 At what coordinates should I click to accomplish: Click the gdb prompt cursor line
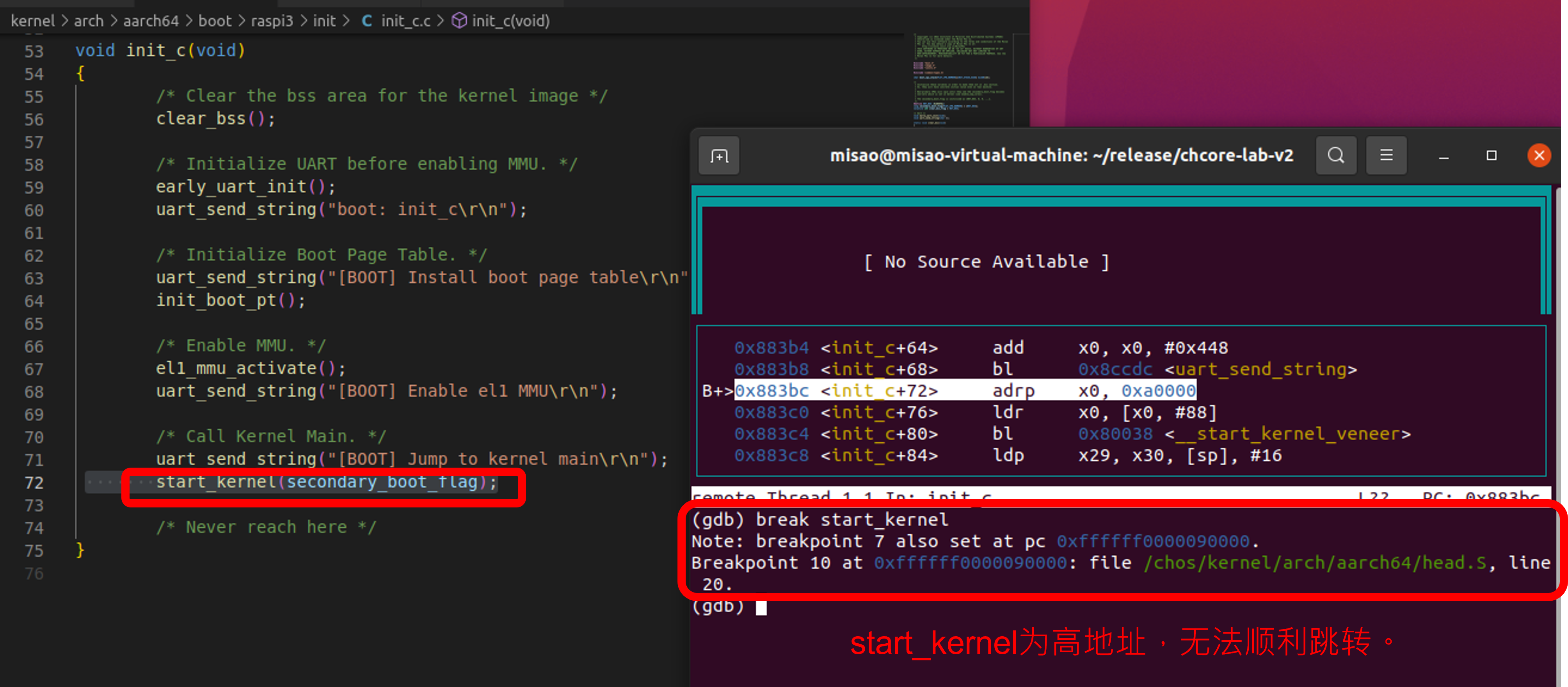tap(729, 608)
